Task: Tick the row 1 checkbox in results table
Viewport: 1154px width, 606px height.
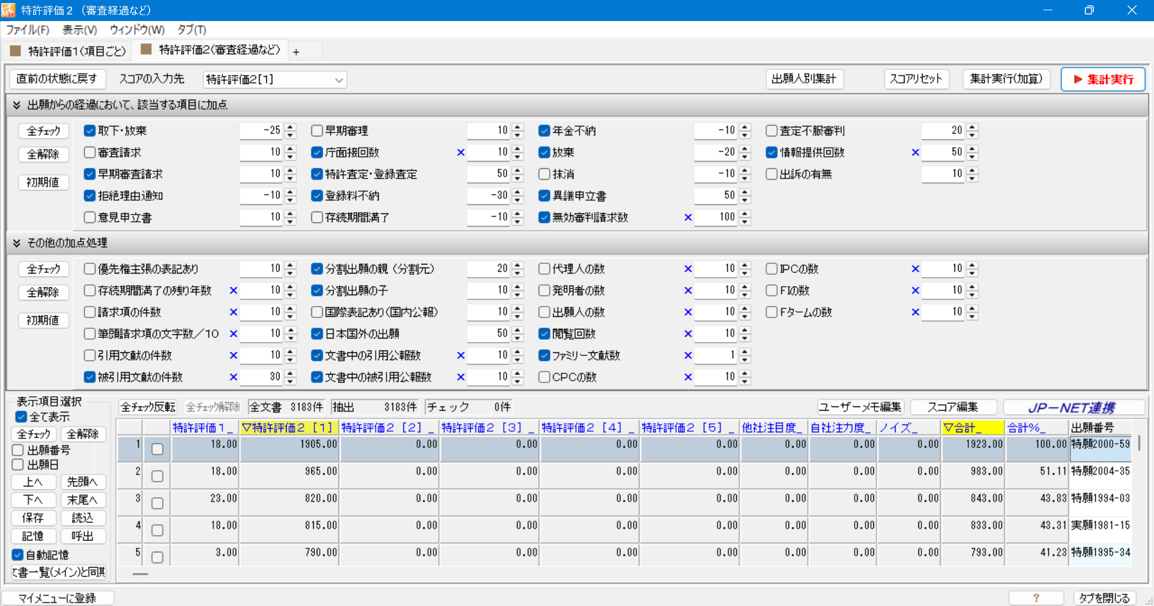Action: click(x=157, y=449)
